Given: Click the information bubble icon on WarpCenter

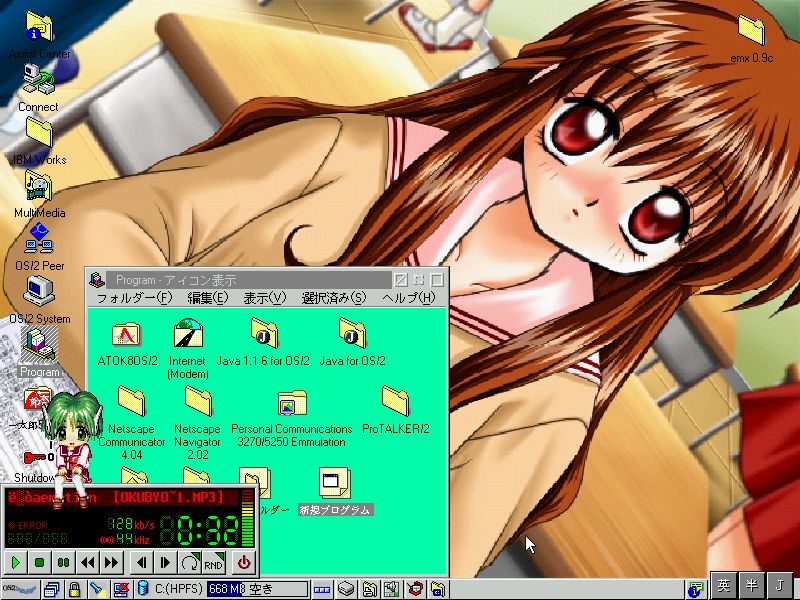Looking at the screenshot, I should click(x=695, y=590).
